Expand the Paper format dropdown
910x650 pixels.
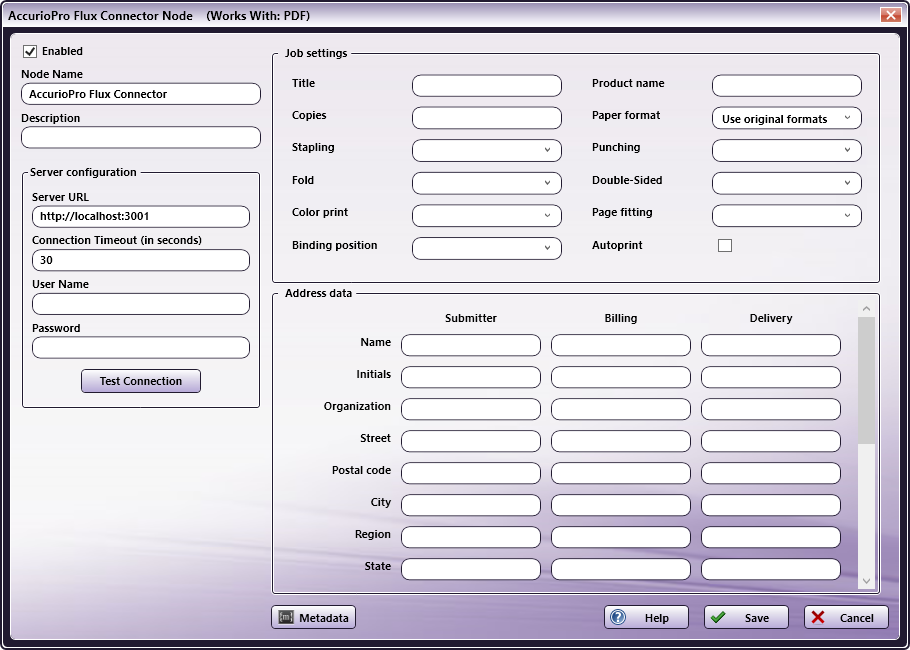click(787, 118)
